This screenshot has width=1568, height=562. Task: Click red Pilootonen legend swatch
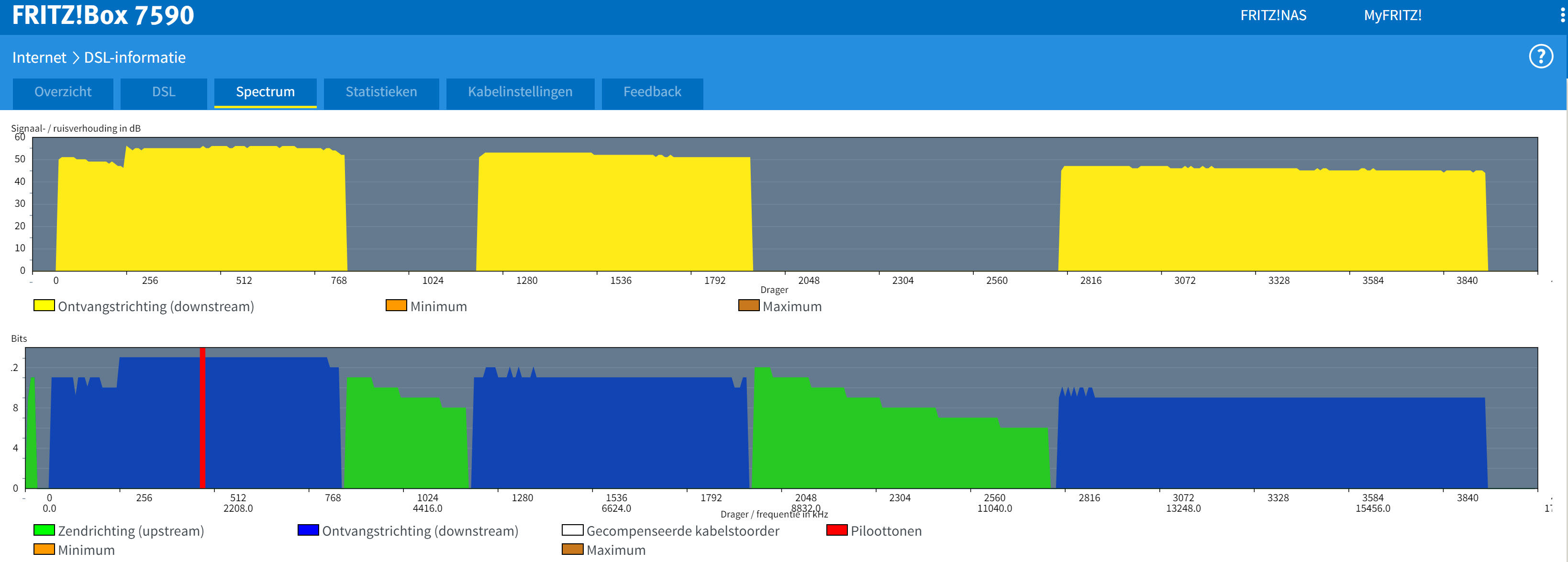point(837,530)
